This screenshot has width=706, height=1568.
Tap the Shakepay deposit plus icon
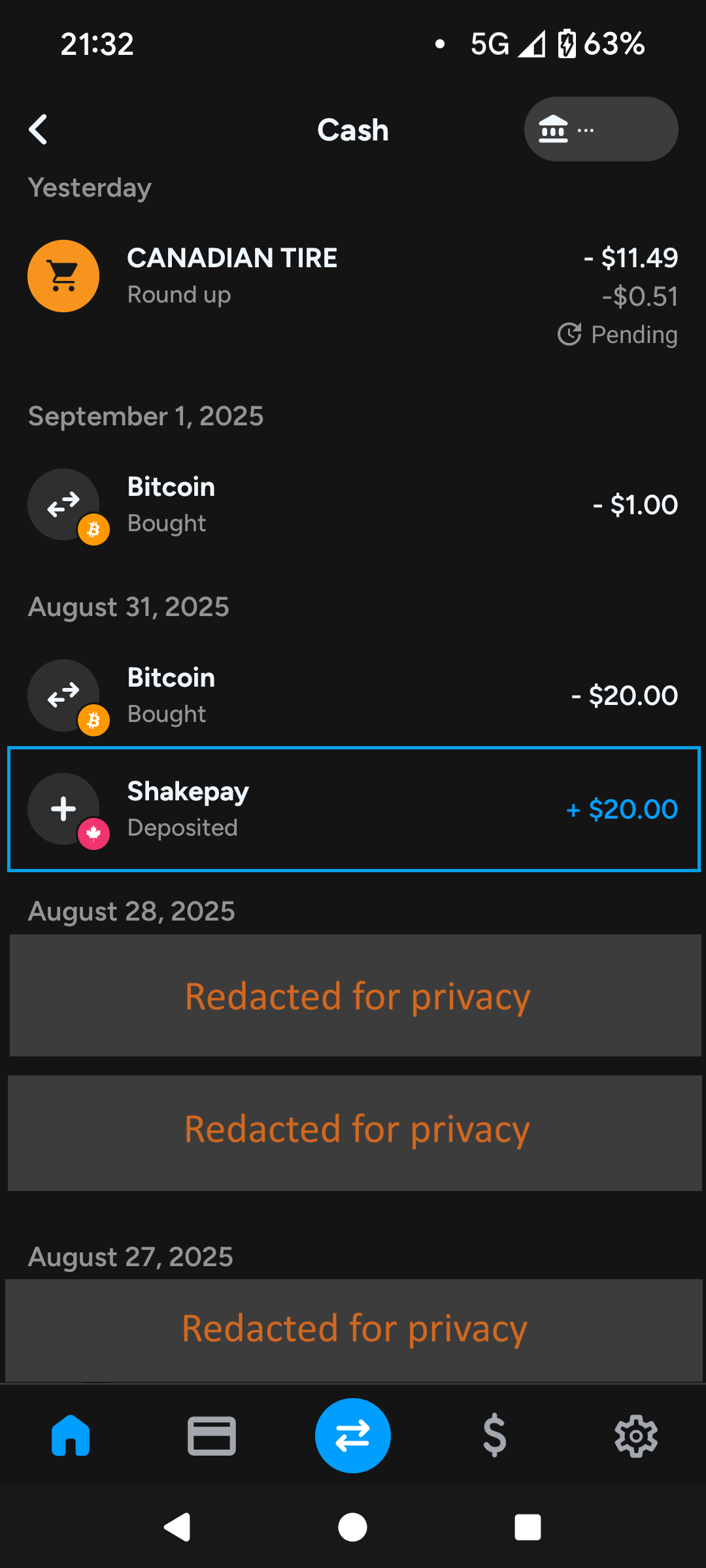(x=63, y=809)
